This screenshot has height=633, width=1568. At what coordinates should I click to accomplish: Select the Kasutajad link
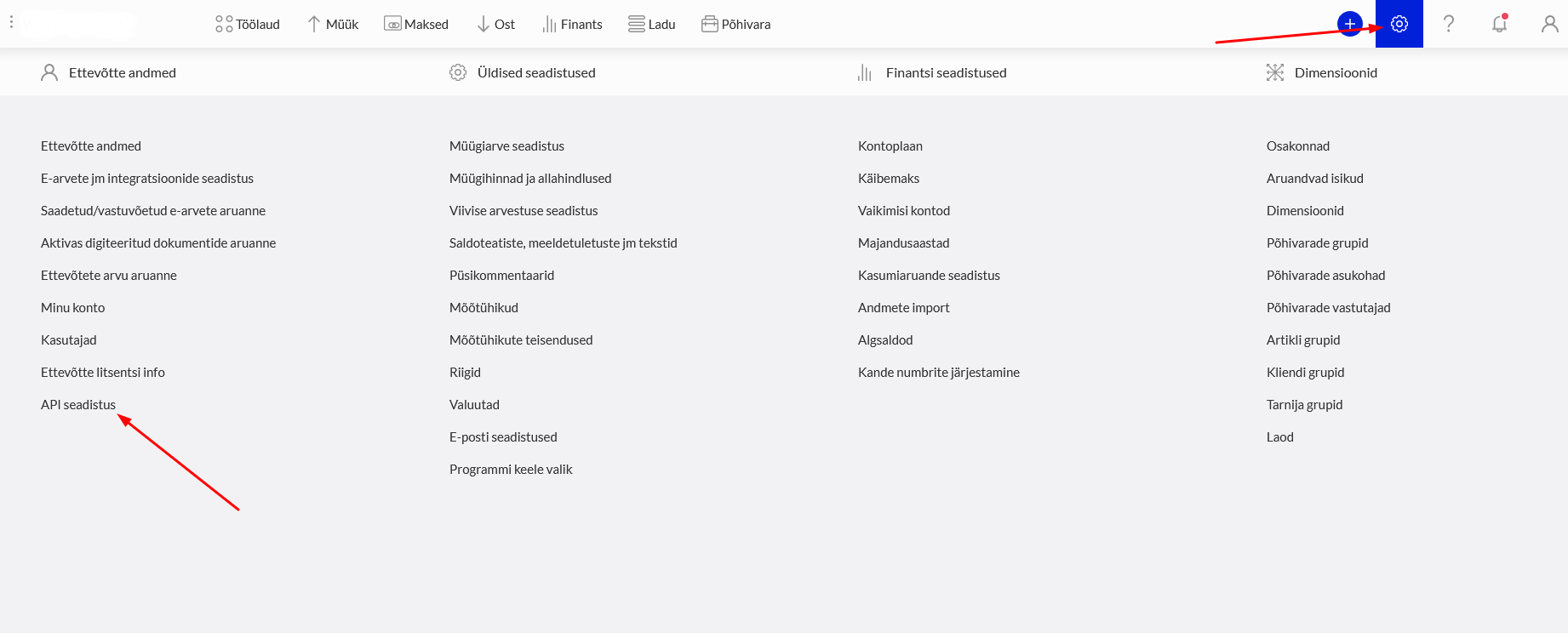(69, 340)
